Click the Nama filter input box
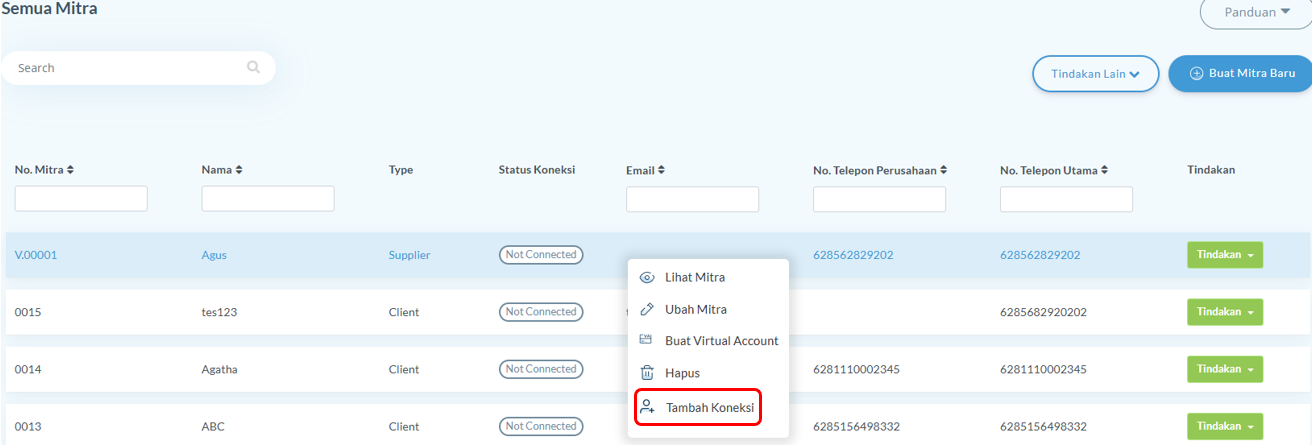This screenshot has width=1312, height=446. pos(267,199)
